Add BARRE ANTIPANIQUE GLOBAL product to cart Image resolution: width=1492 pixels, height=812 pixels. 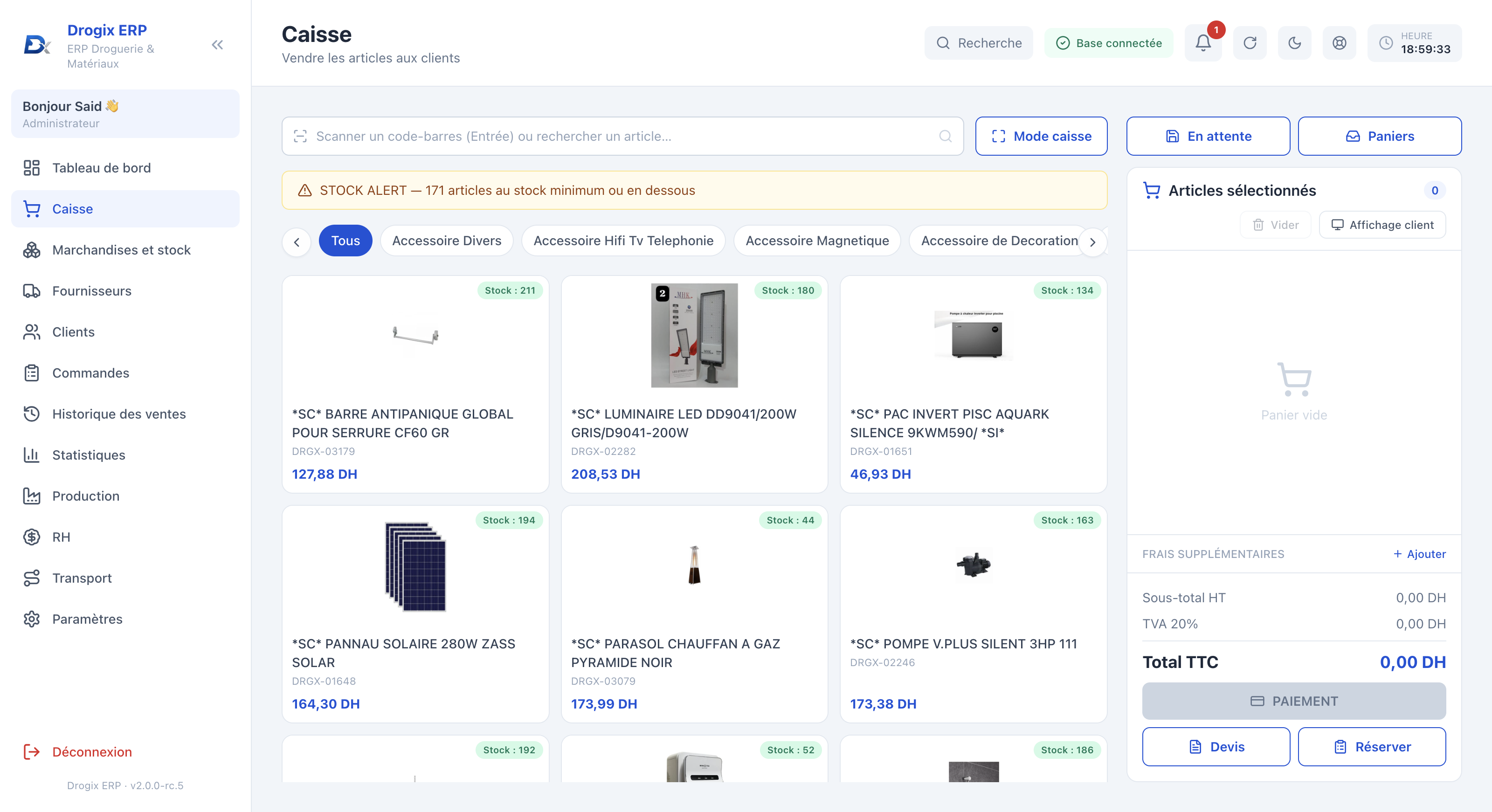click(415, 384)
